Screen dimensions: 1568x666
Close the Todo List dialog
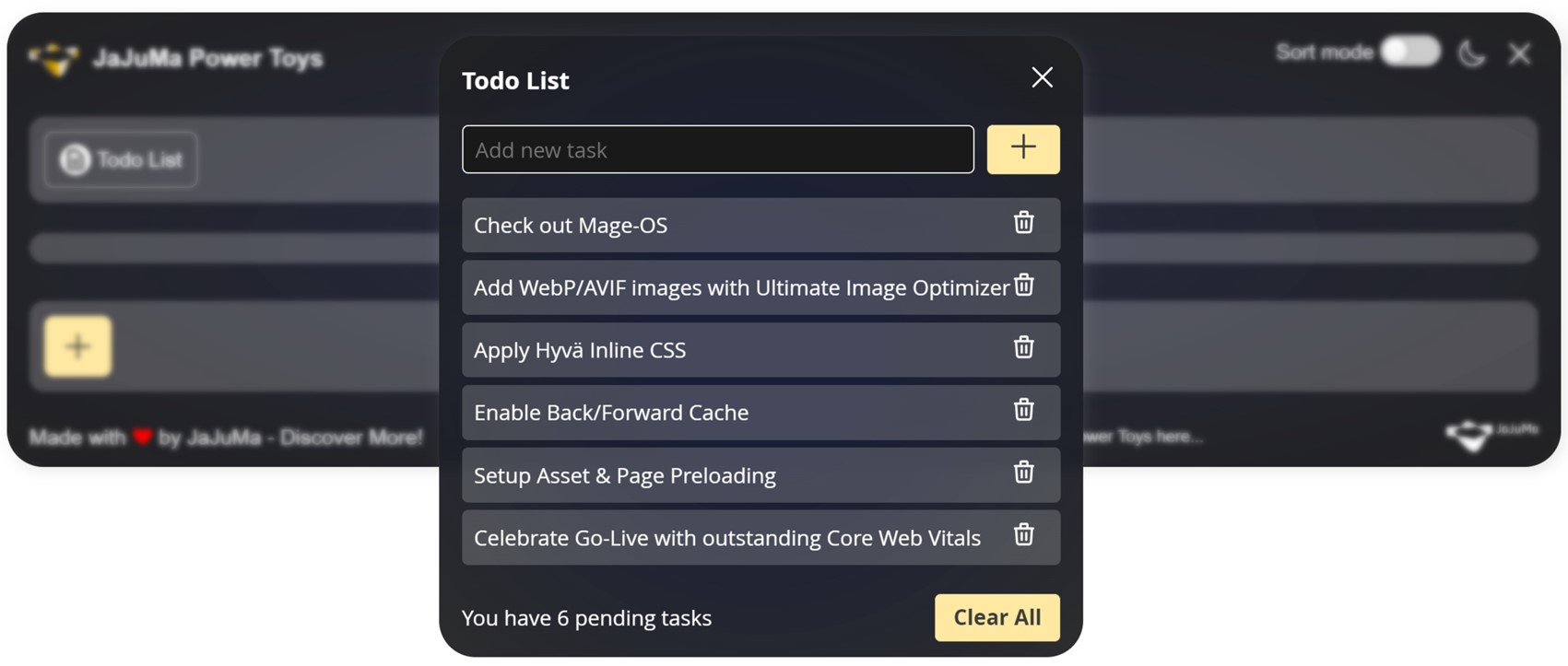pos(1042,77)
